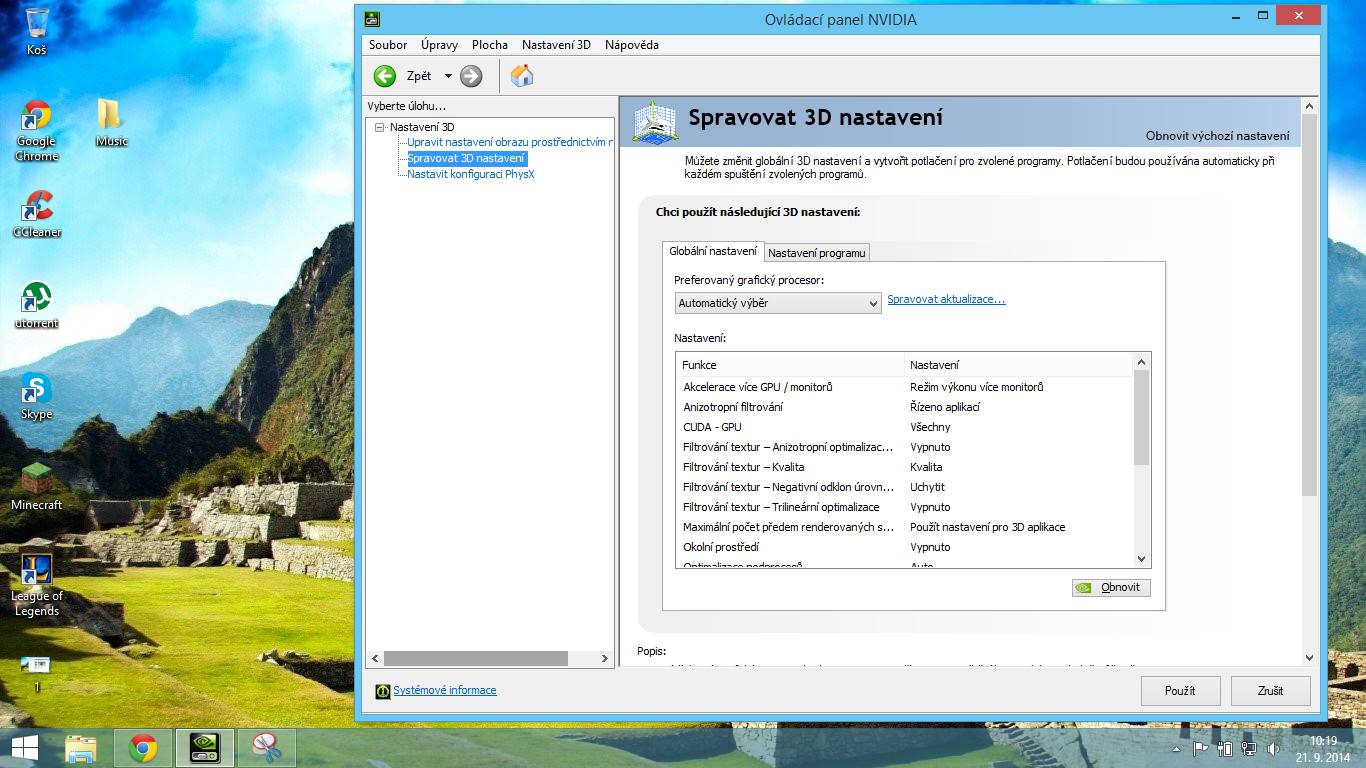Click the Řízeno aplikací value
The image size is (1366, 768).
coord(945,407)
